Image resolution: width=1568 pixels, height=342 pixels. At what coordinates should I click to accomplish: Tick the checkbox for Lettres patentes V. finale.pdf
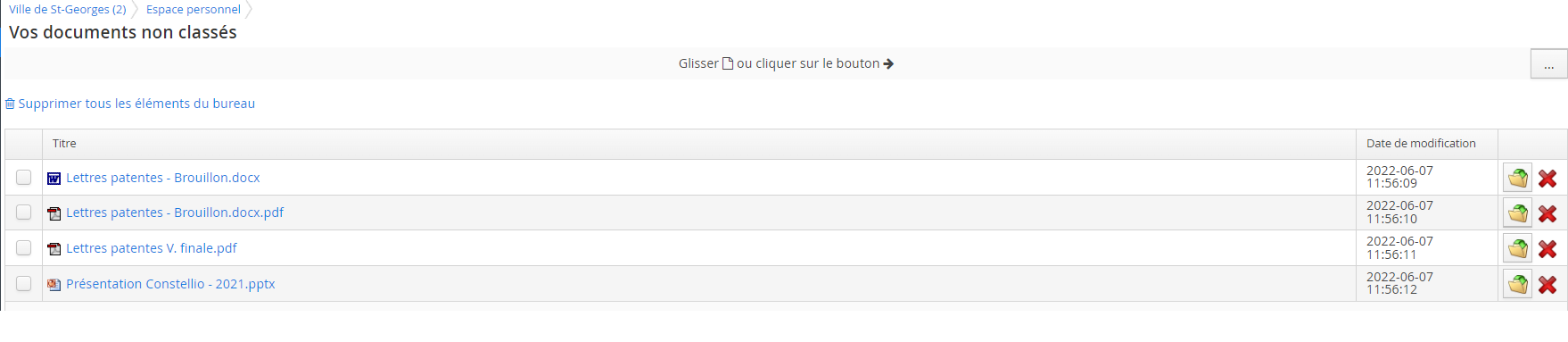point(23,247)
